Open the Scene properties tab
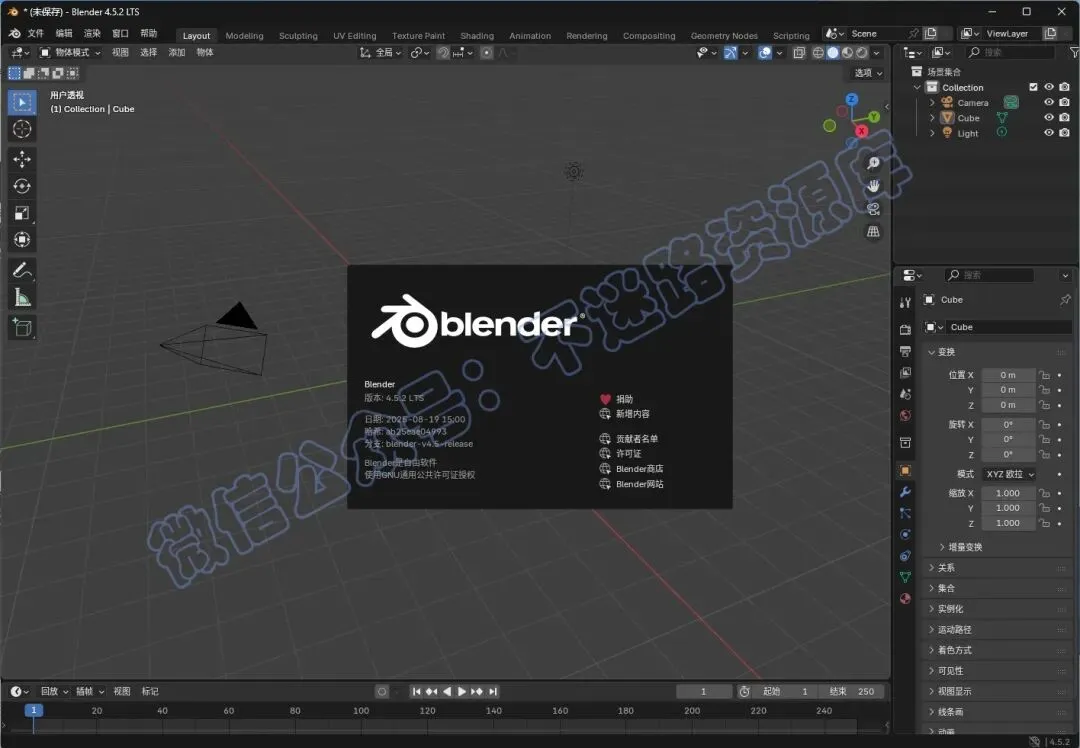The height and width of the screenshot is (748, 1080). (x=905, y=394)
